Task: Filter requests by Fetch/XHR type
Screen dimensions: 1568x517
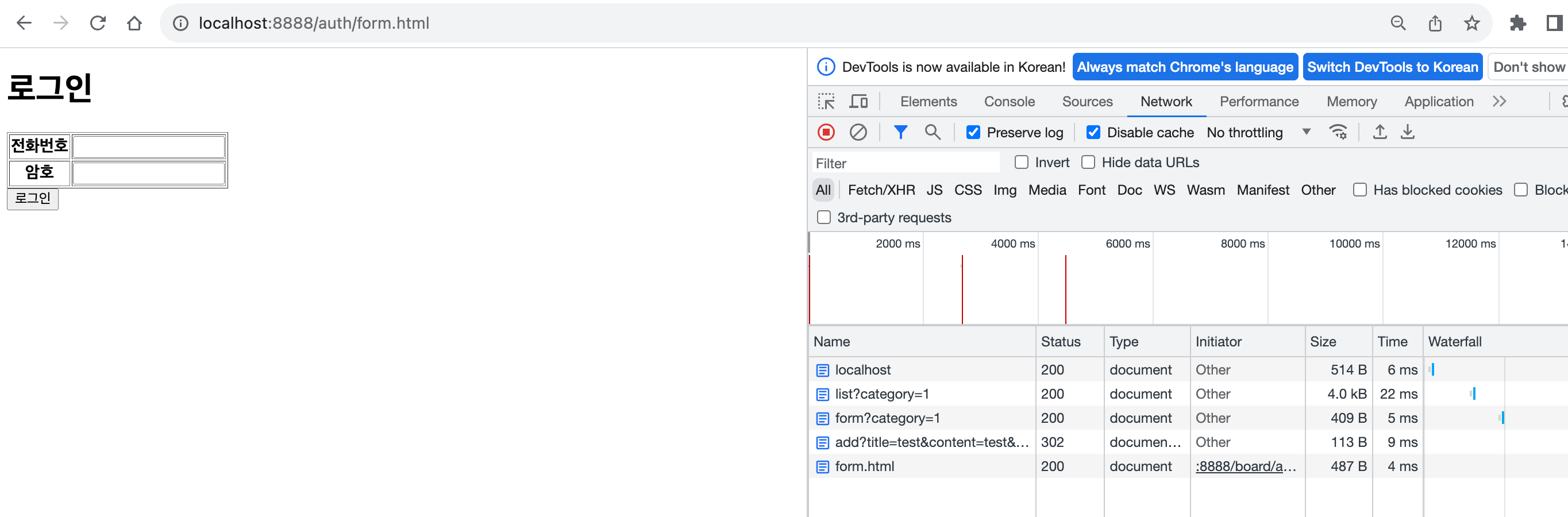Action: [881, 190]
